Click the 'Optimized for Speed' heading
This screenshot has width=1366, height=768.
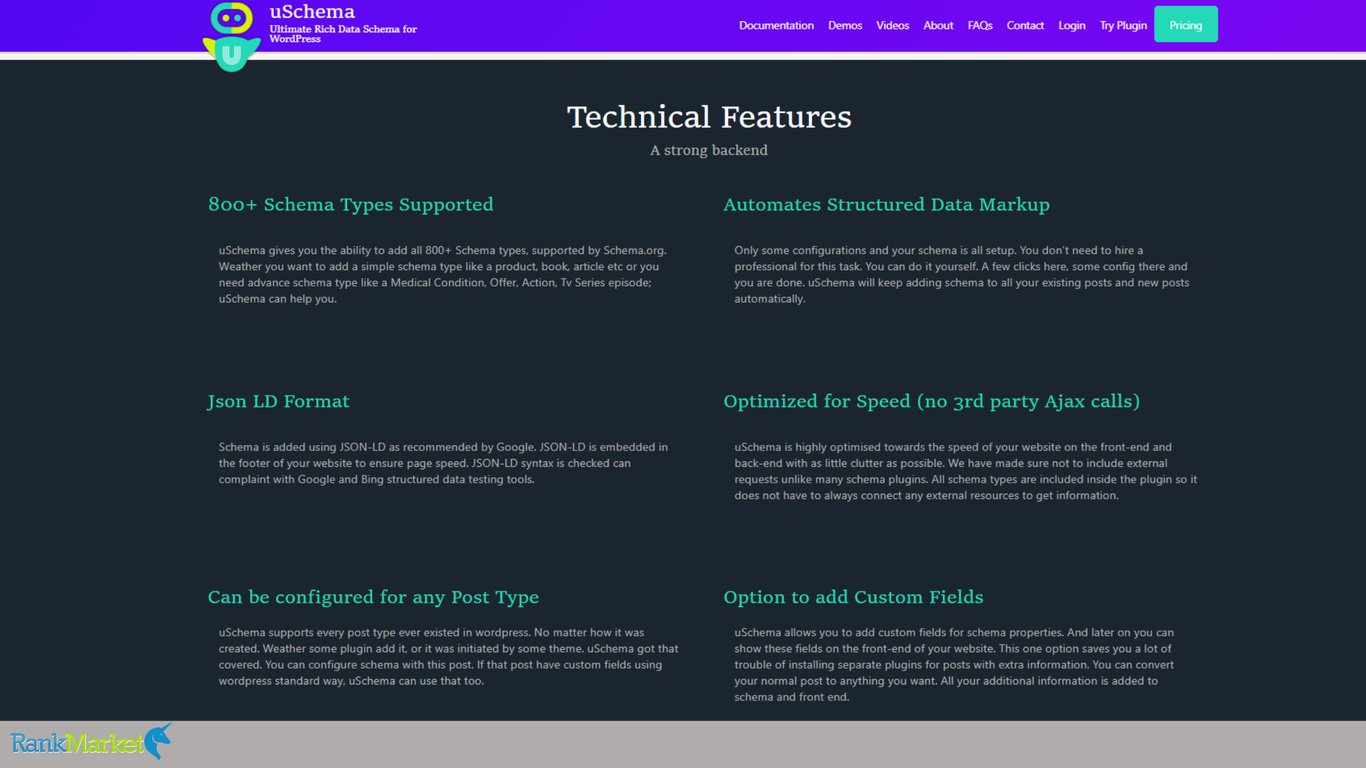tap(931, 401)
